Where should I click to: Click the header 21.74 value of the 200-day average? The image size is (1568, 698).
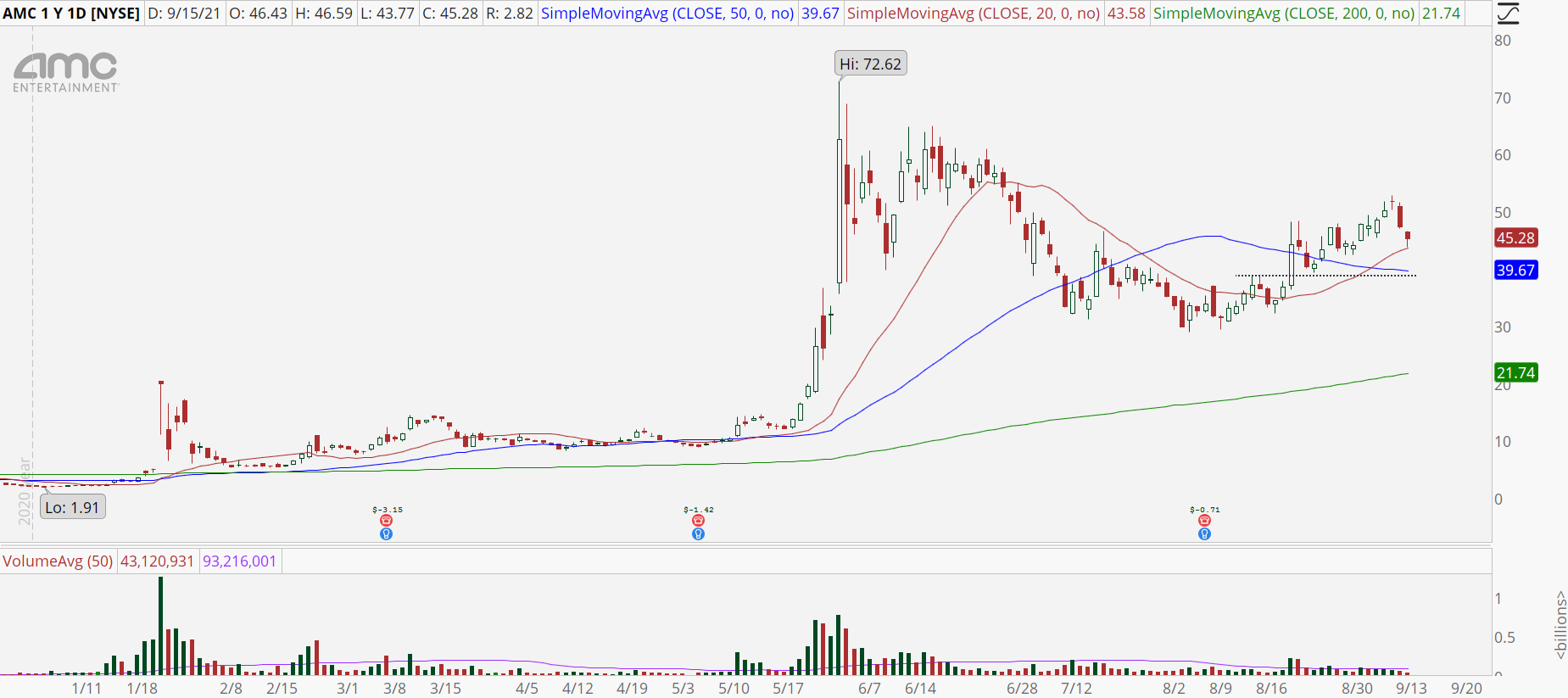click(x=1441, y=14)
